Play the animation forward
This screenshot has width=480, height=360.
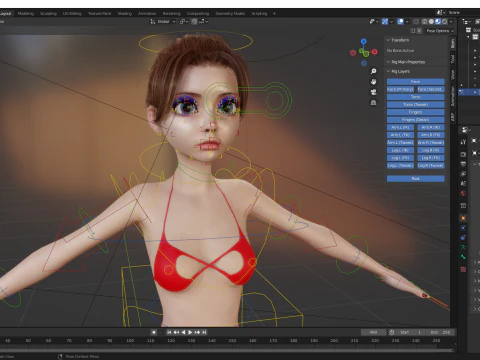point(190,332)
